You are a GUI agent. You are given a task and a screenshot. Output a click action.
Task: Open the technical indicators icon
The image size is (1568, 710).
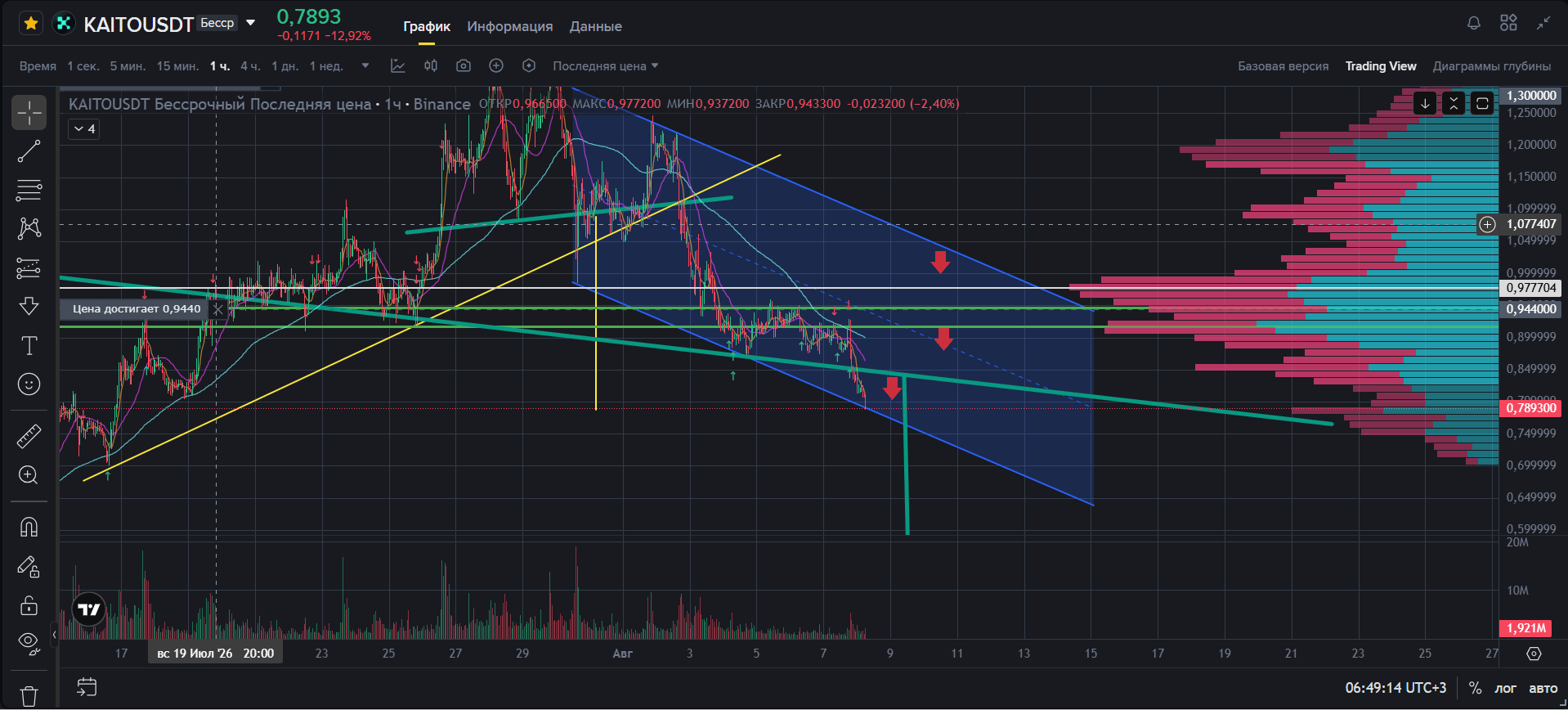tap(398, 65)
